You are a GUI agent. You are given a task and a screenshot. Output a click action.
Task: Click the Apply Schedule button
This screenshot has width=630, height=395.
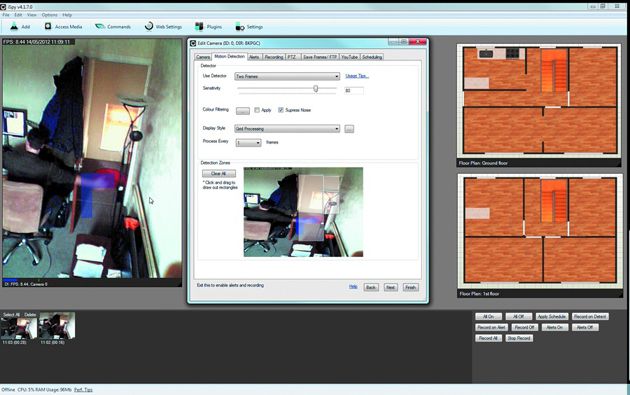coord(552,317)
